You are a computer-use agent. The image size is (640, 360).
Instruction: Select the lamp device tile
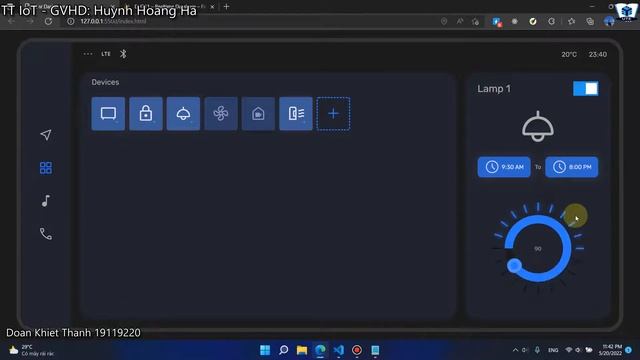click(183, 114)
